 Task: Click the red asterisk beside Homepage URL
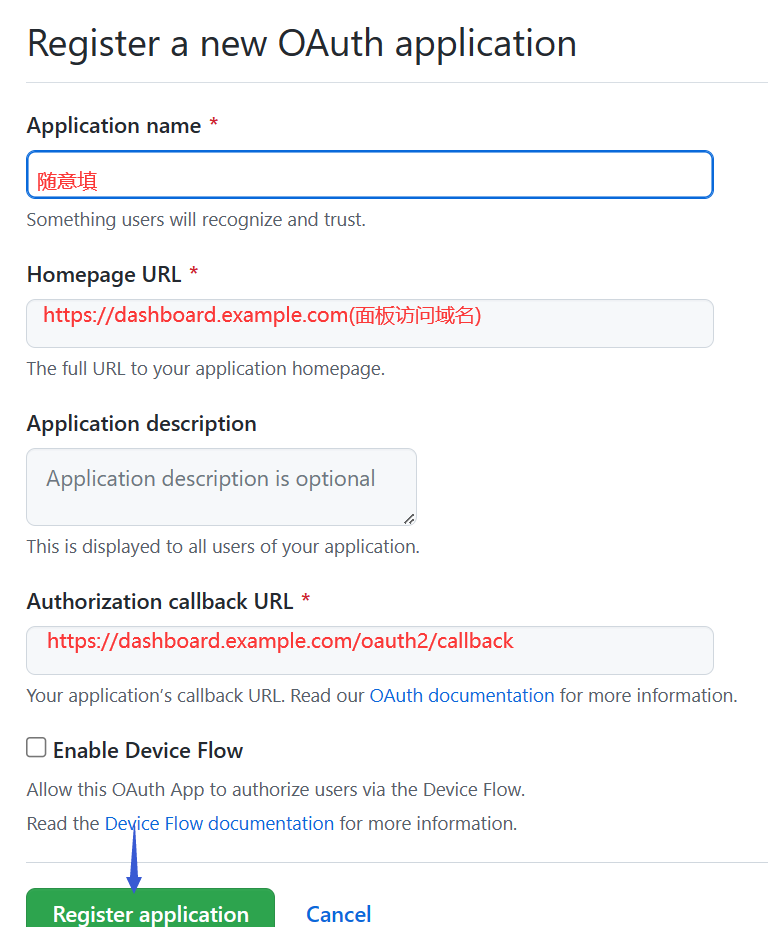coord(194,274)
